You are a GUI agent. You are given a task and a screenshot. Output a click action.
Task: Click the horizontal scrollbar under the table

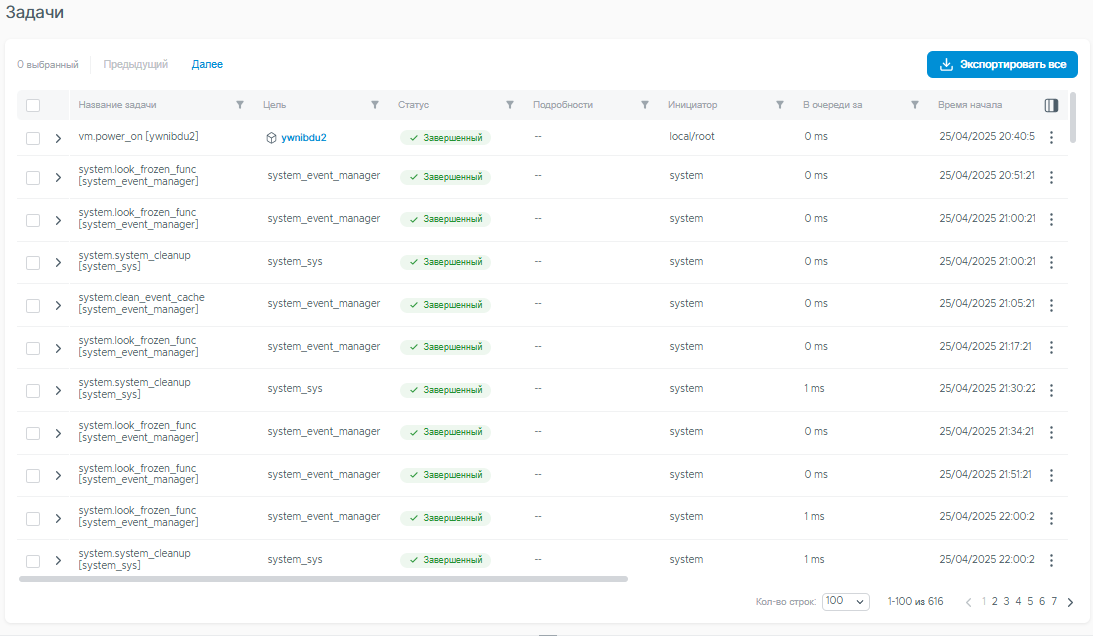click(323, 579)
